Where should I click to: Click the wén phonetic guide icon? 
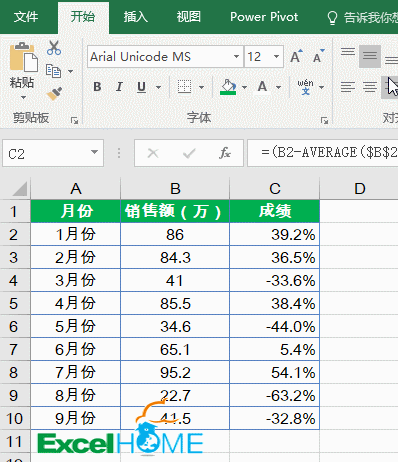coord(305,87)
